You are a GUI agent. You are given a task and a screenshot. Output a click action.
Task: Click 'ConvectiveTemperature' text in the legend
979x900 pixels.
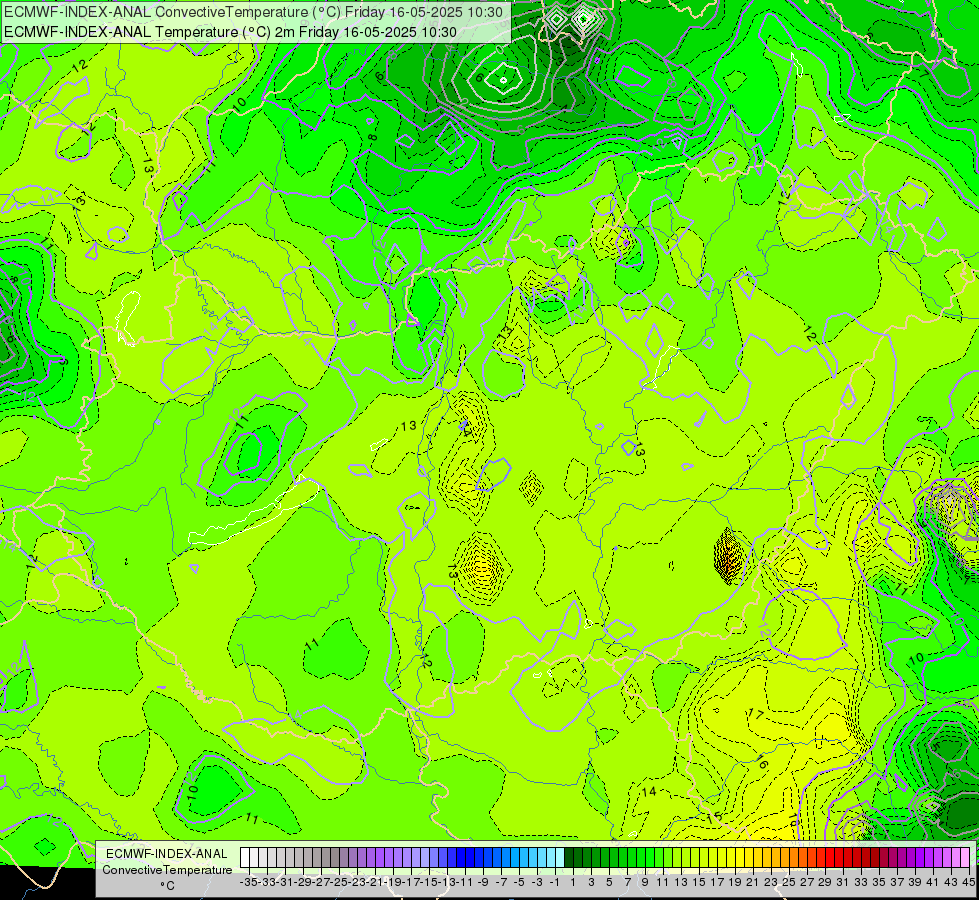tap(167, 869)
